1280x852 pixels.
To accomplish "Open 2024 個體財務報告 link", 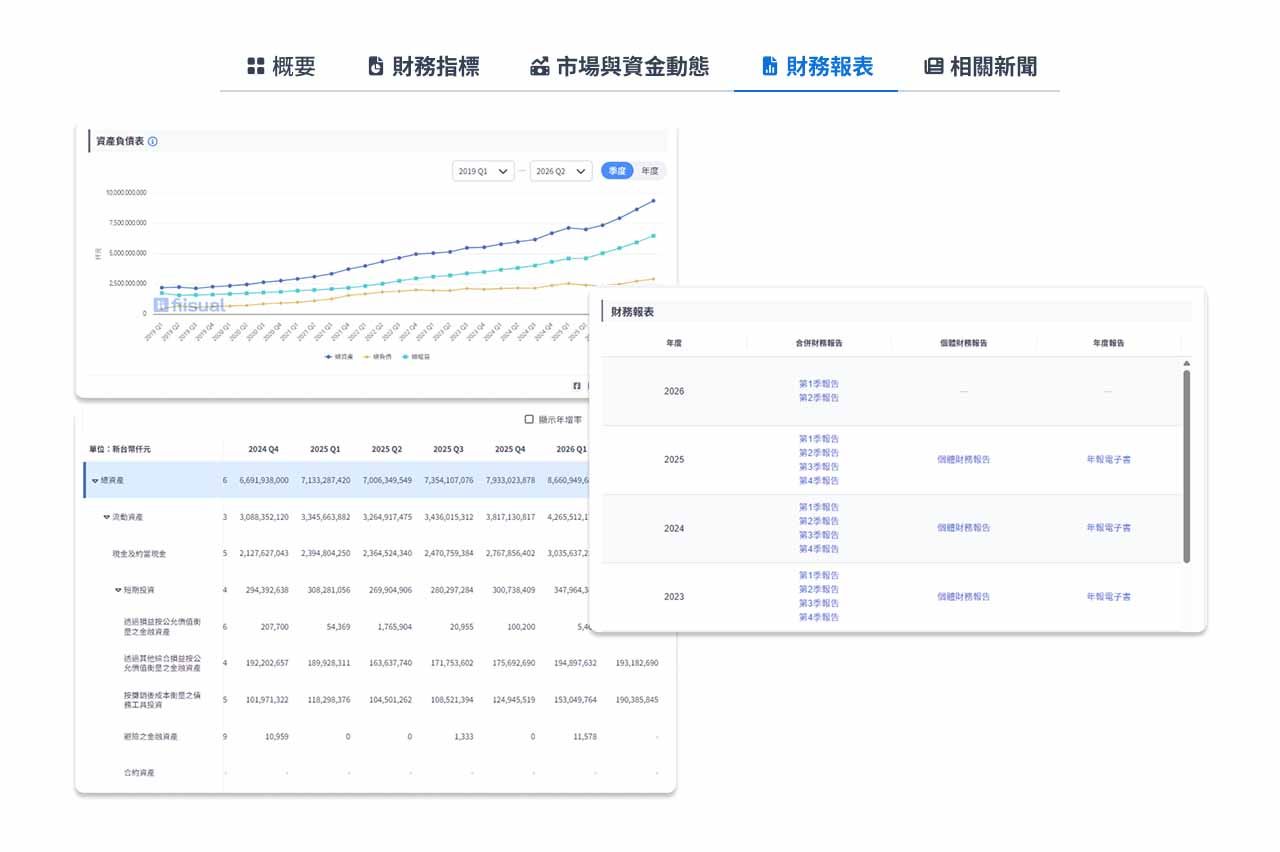I will [964, 528].
